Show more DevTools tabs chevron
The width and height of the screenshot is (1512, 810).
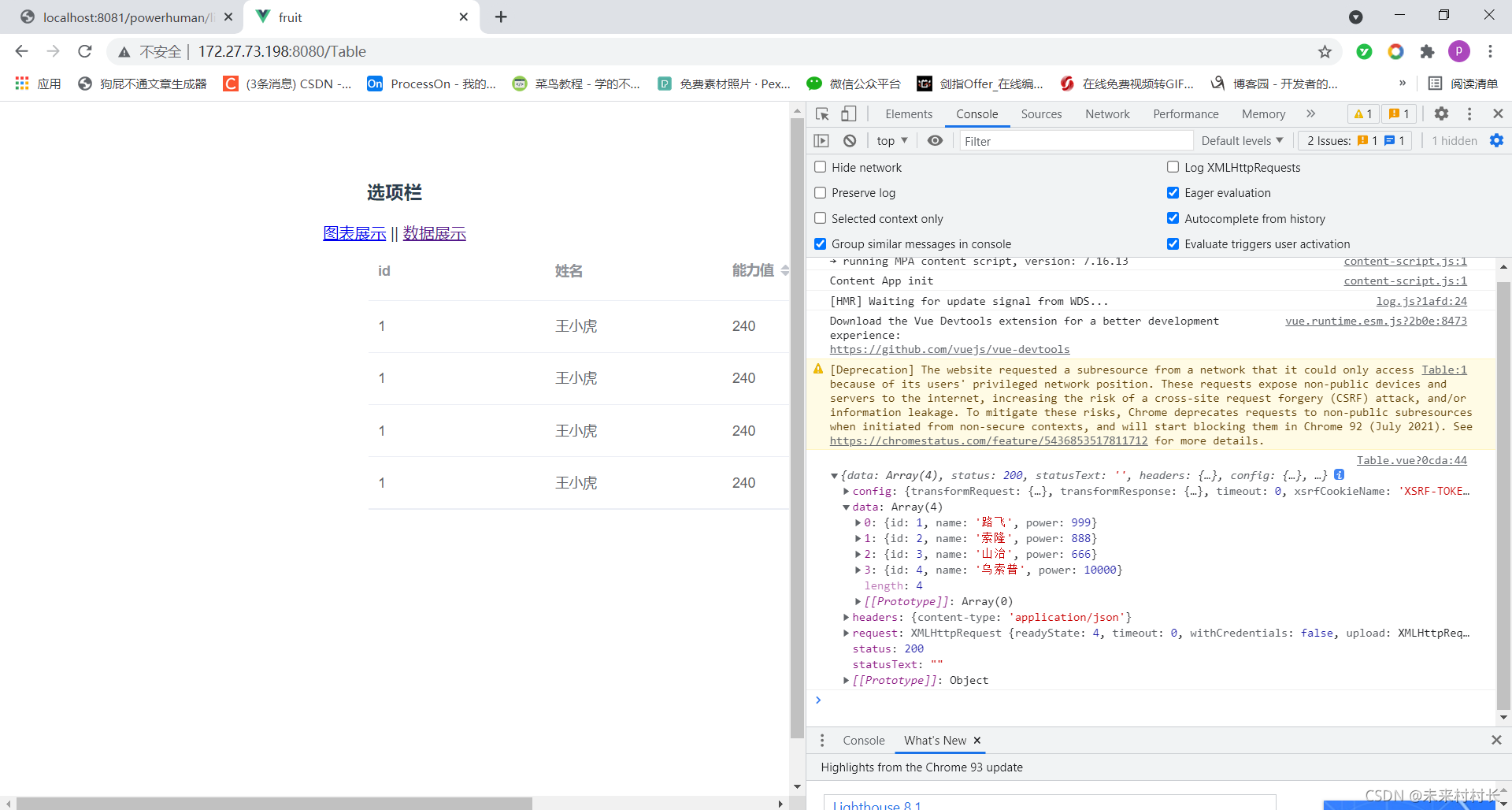click(x=1311, y=113)
